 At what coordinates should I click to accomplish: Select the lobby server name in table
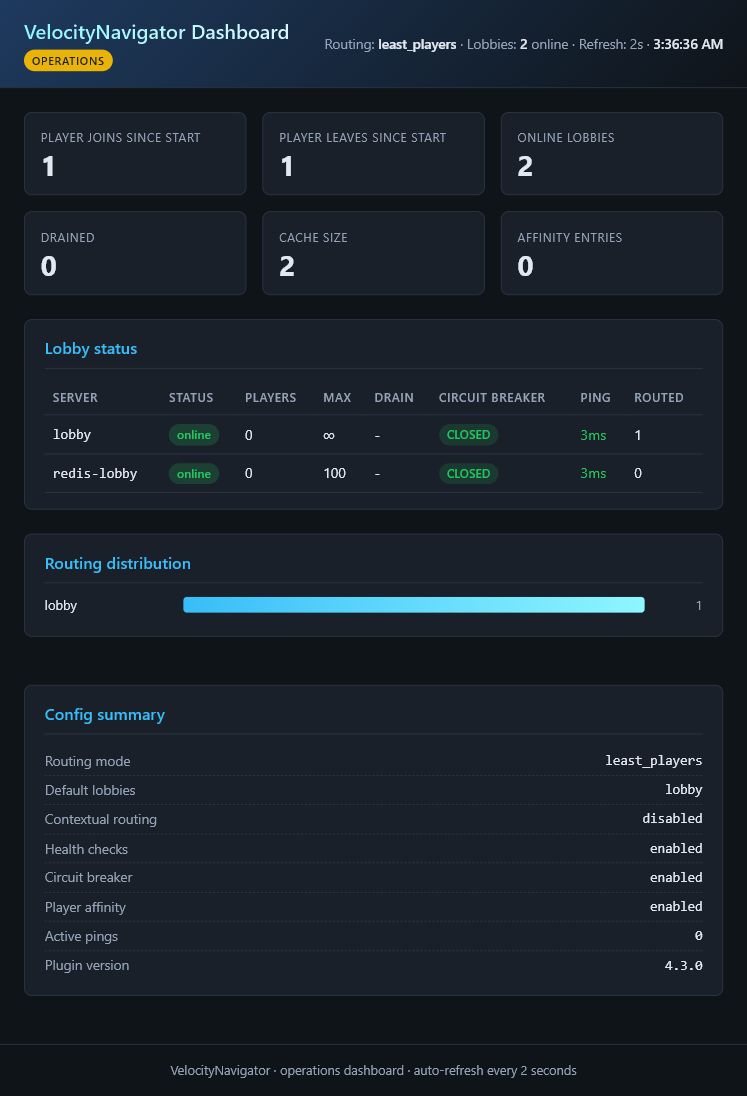[72, 435]
